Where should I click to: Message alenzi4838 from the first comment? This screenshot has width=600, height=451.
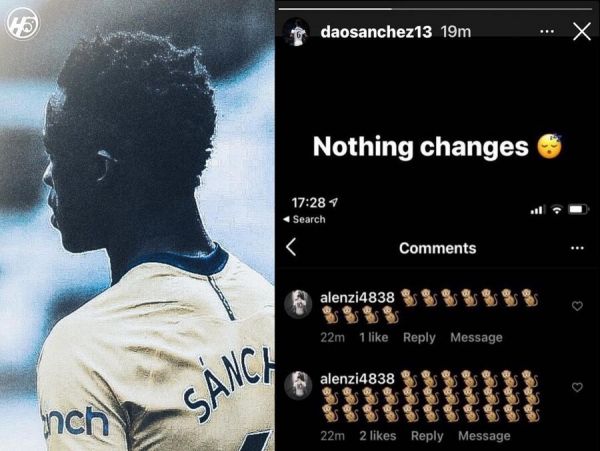pos(476,337)
